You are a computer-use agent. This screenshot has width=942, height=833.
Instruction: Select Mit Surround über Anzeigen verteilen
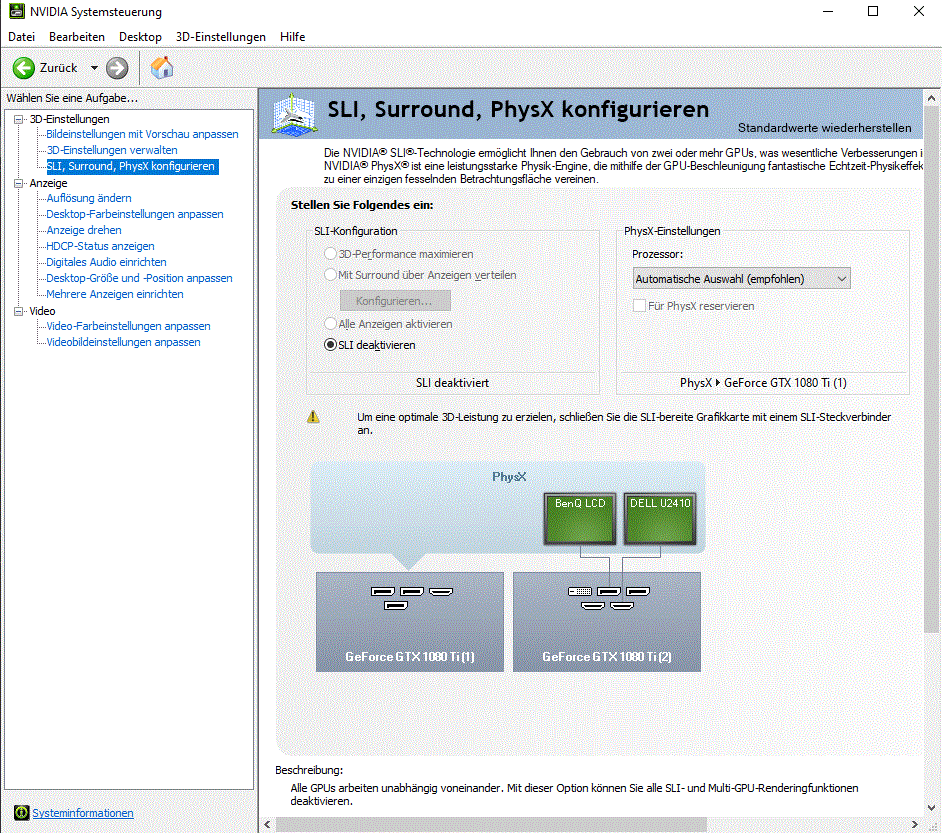330,274
